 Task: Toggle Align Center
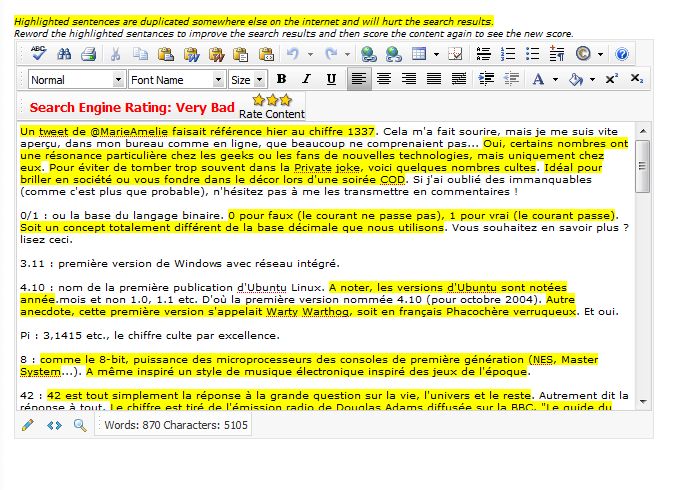tap(384, 79)
